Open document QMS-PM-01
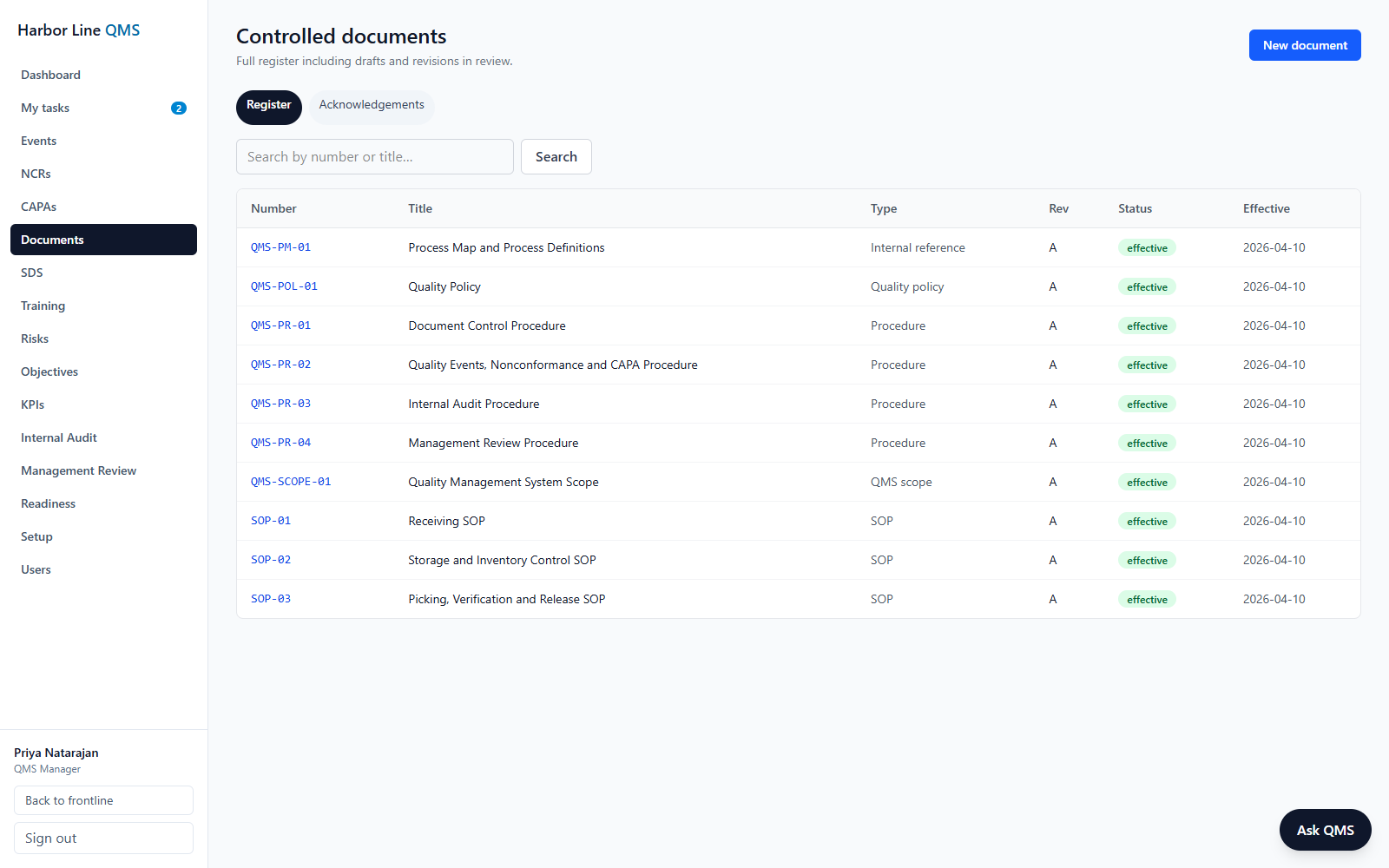Viewport: 1389px width, 868px height. (280, 247)
